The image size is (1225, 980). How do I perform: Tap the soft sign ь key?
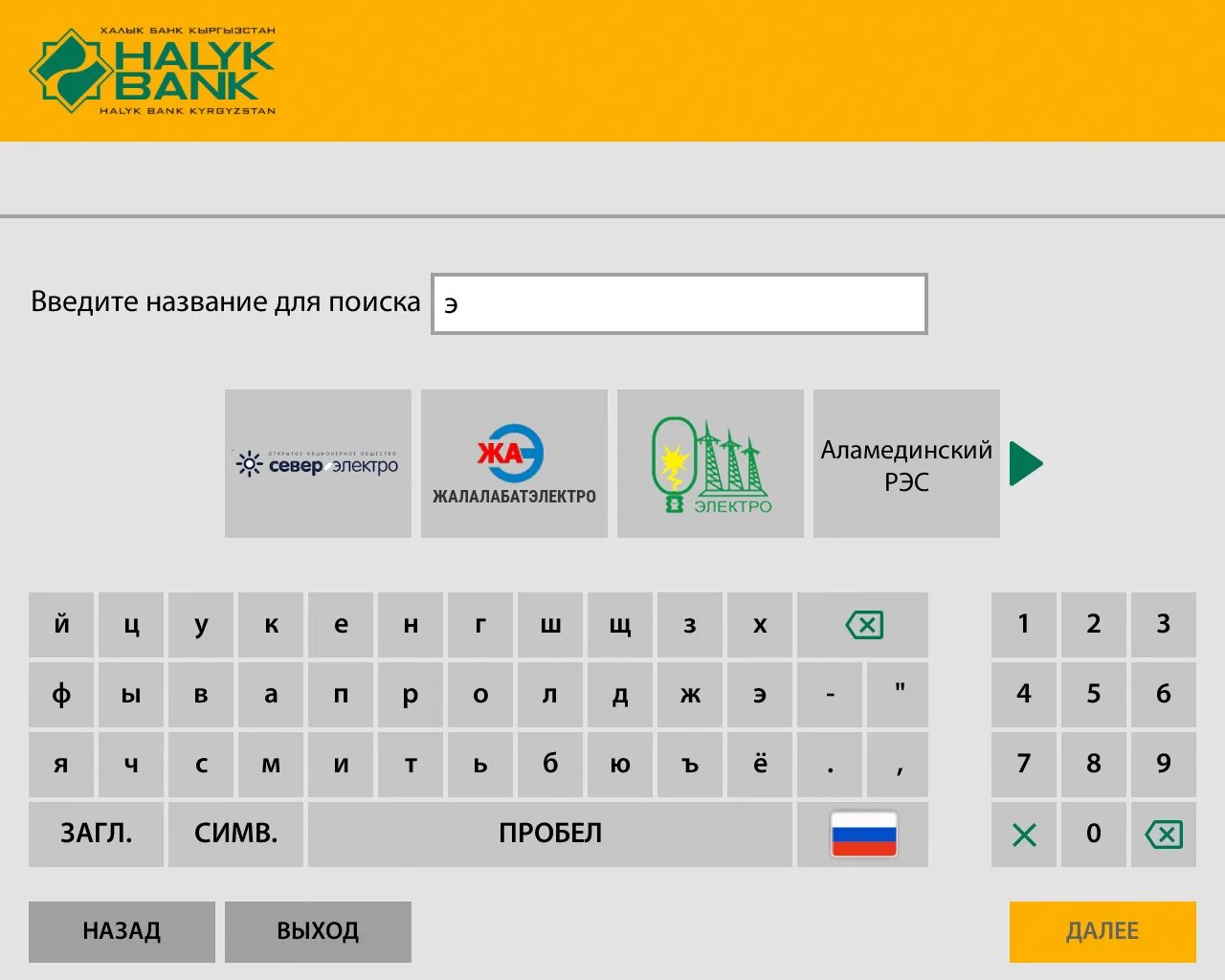pos(480,765)
